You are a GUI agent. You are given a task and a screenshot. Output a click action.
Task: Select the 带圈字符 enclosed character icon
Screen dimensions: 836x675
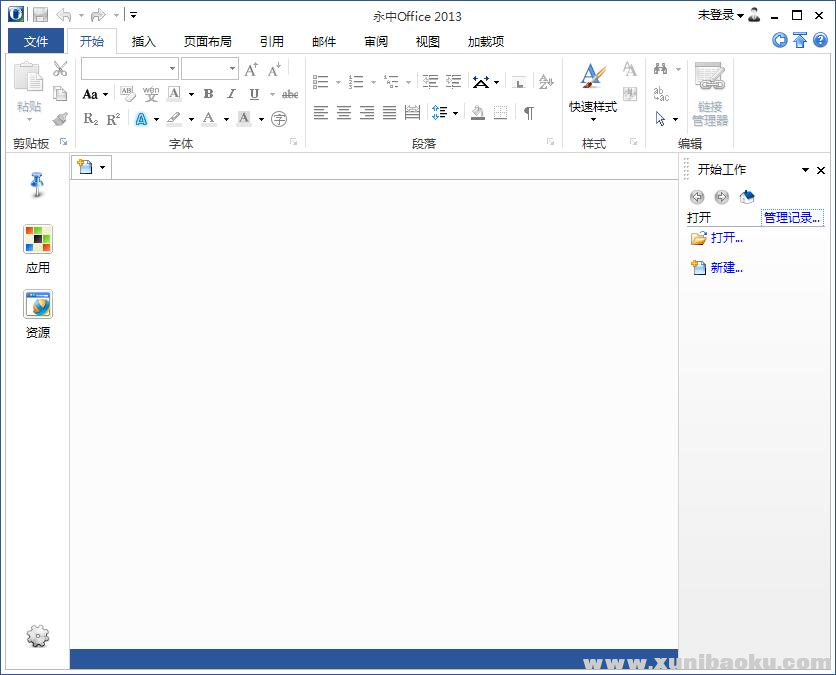[x=279, y=118]
